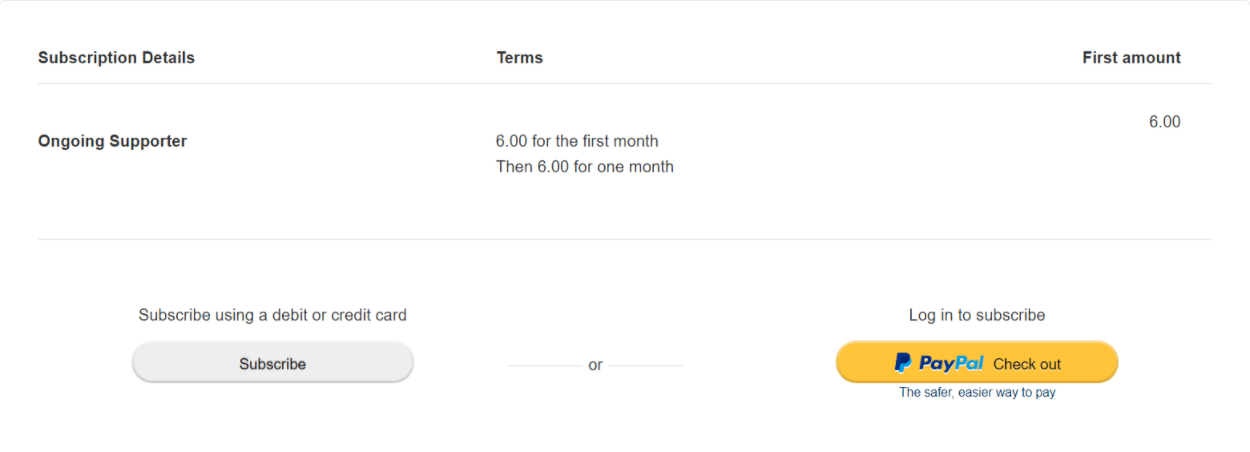Image resolution: width=1250 pixels, height=452 pixels.
Task: Click the divider below the Ongoing Supporter row
Action: [x=624, y=239]
